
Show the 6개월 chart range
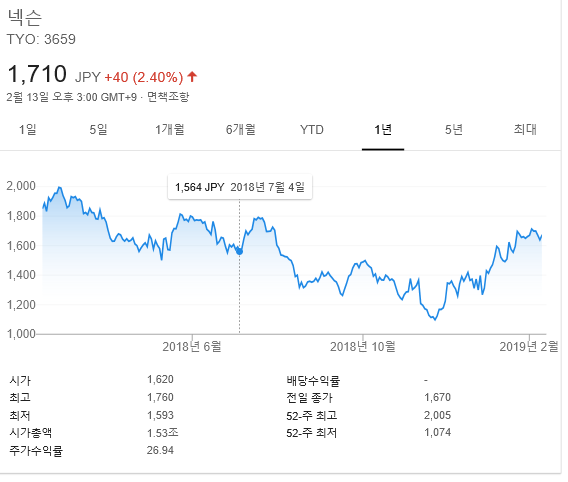241,130
